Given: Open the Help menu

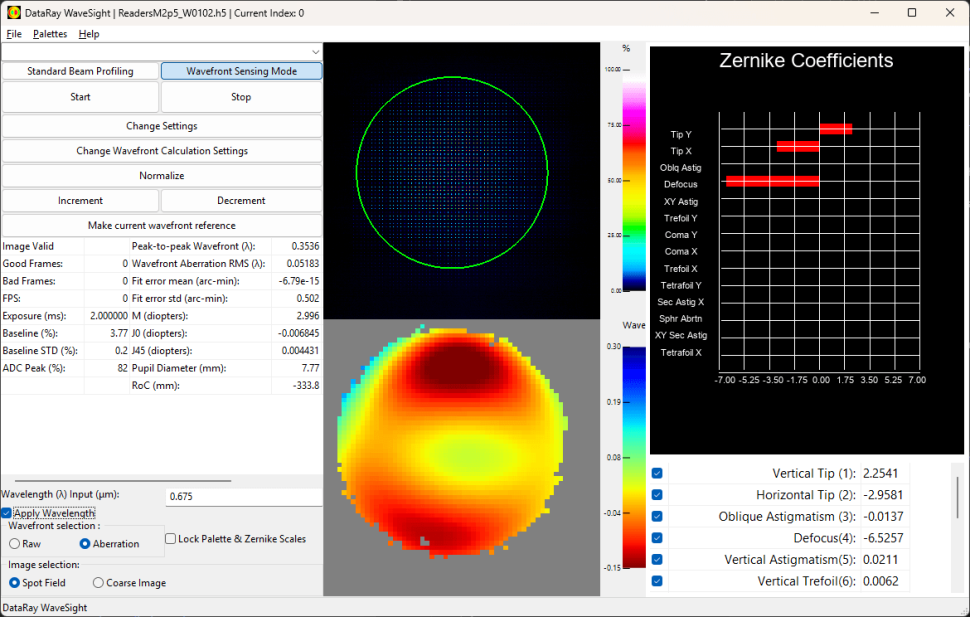Looking at the screenshot, I should 89,34.
